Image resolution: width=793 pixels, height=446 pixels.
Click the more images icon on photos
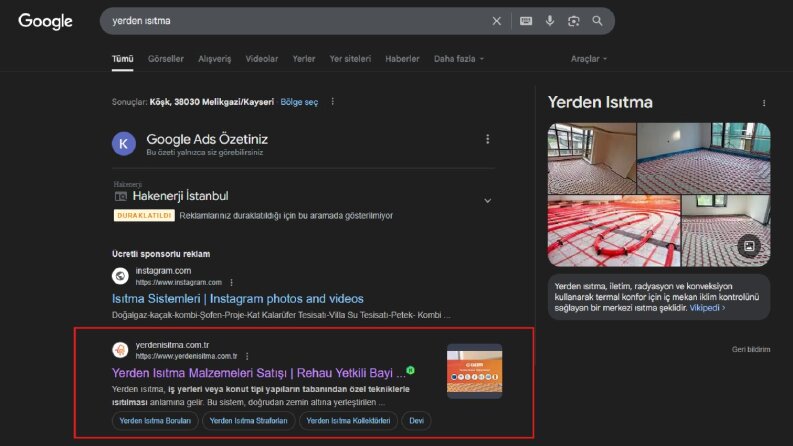pos(749,246)
